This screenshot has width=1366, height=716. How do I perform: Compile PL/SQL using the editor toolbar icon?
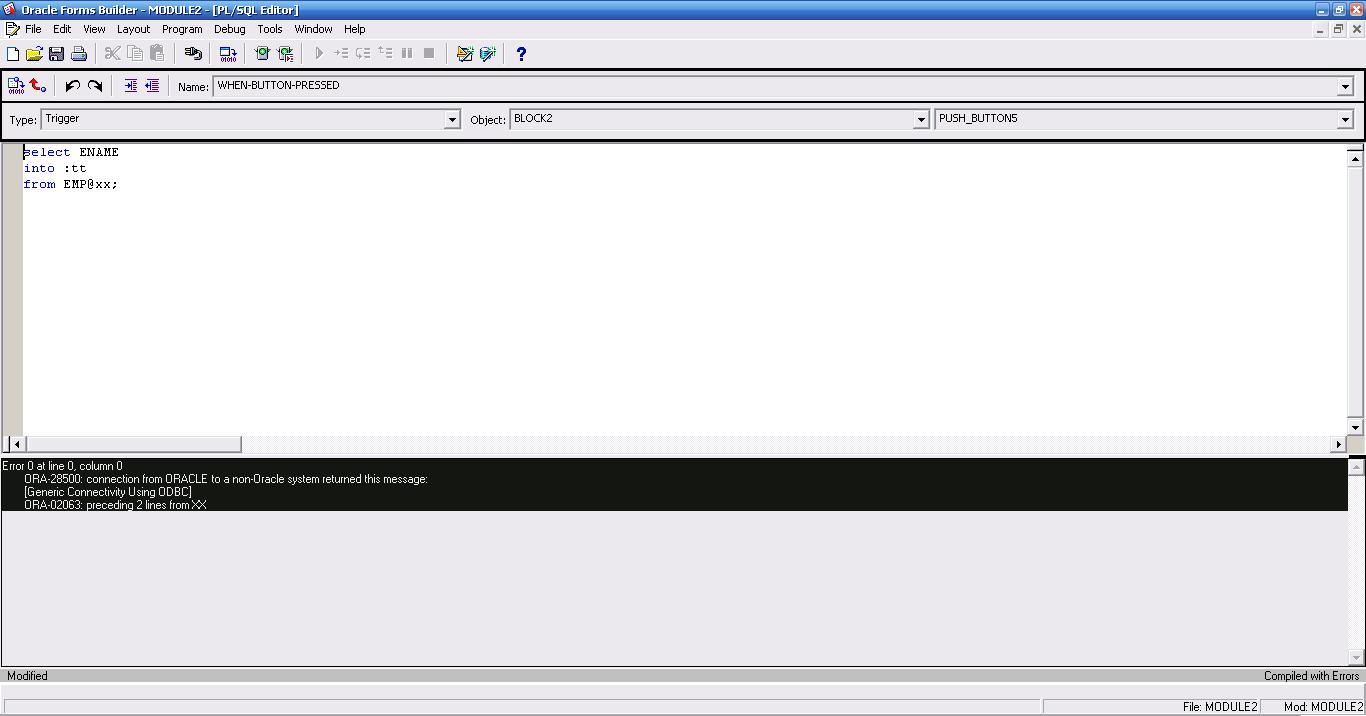point(16,86)
